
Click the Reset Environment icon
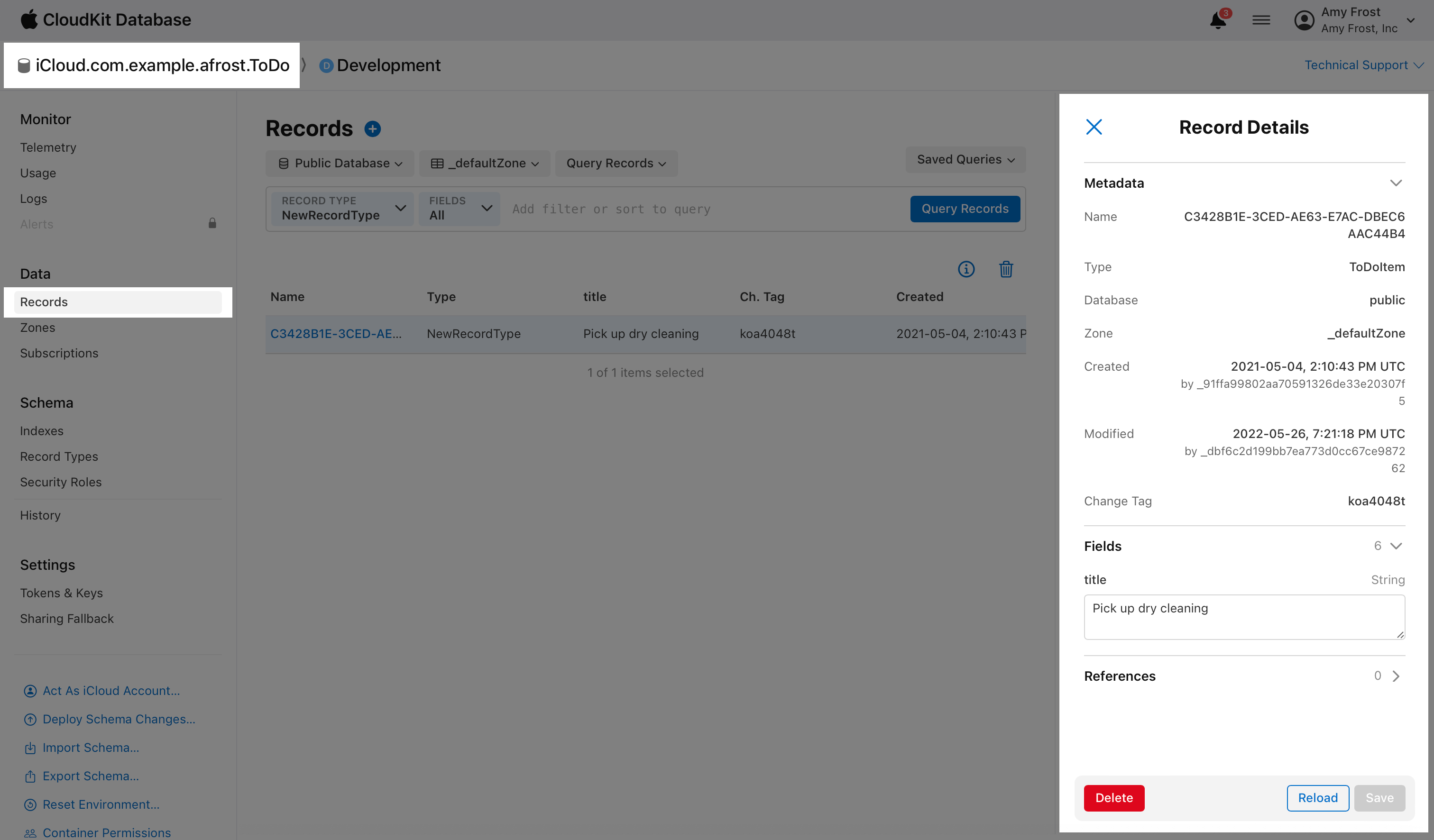(x=29, y=805)
